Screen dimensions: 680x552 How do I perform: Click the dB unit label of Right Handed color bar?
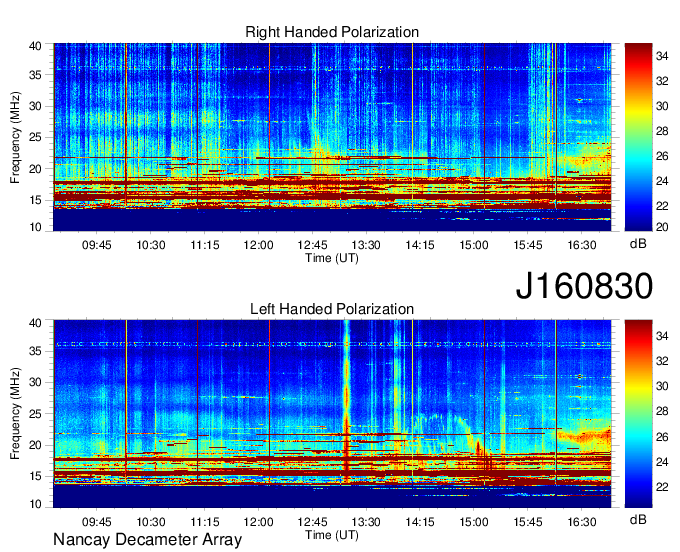point(638,244)
